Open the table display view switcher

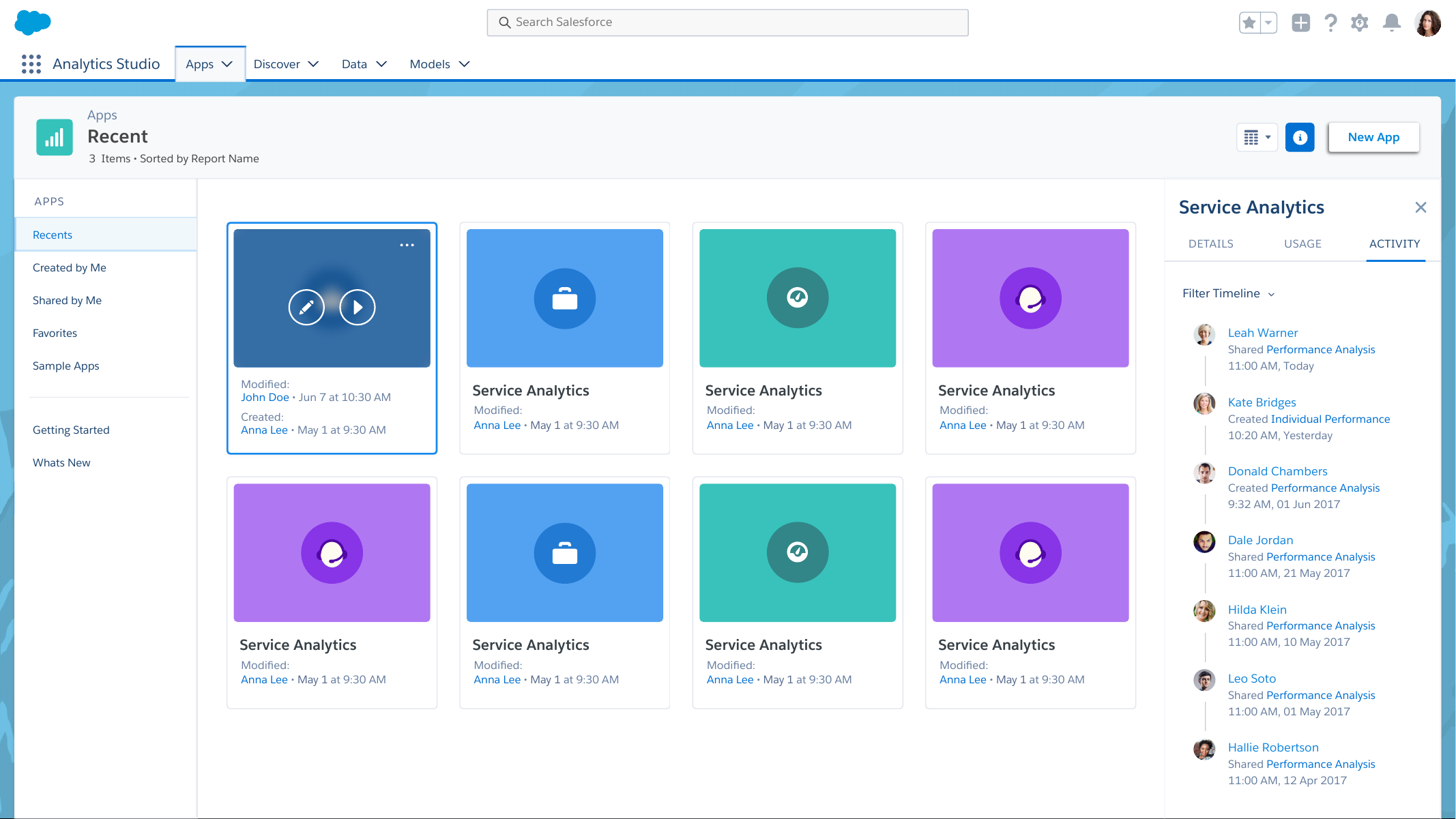[1257, 138]
